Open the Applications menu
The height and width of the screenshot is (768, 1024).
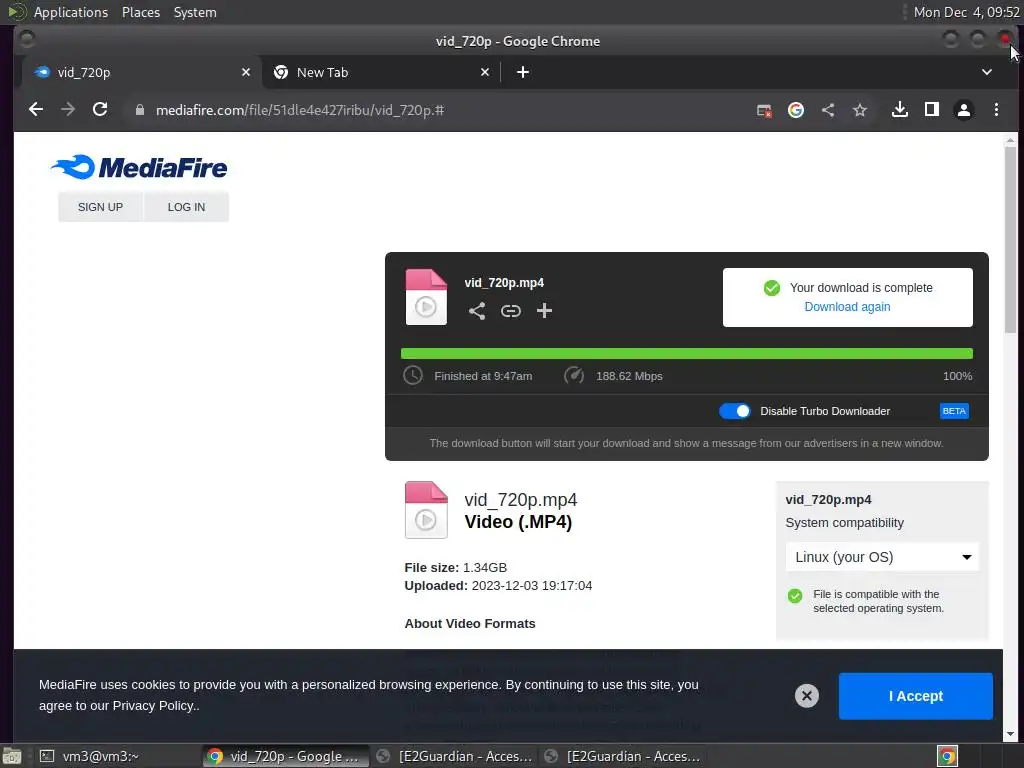tap(71, 12)
